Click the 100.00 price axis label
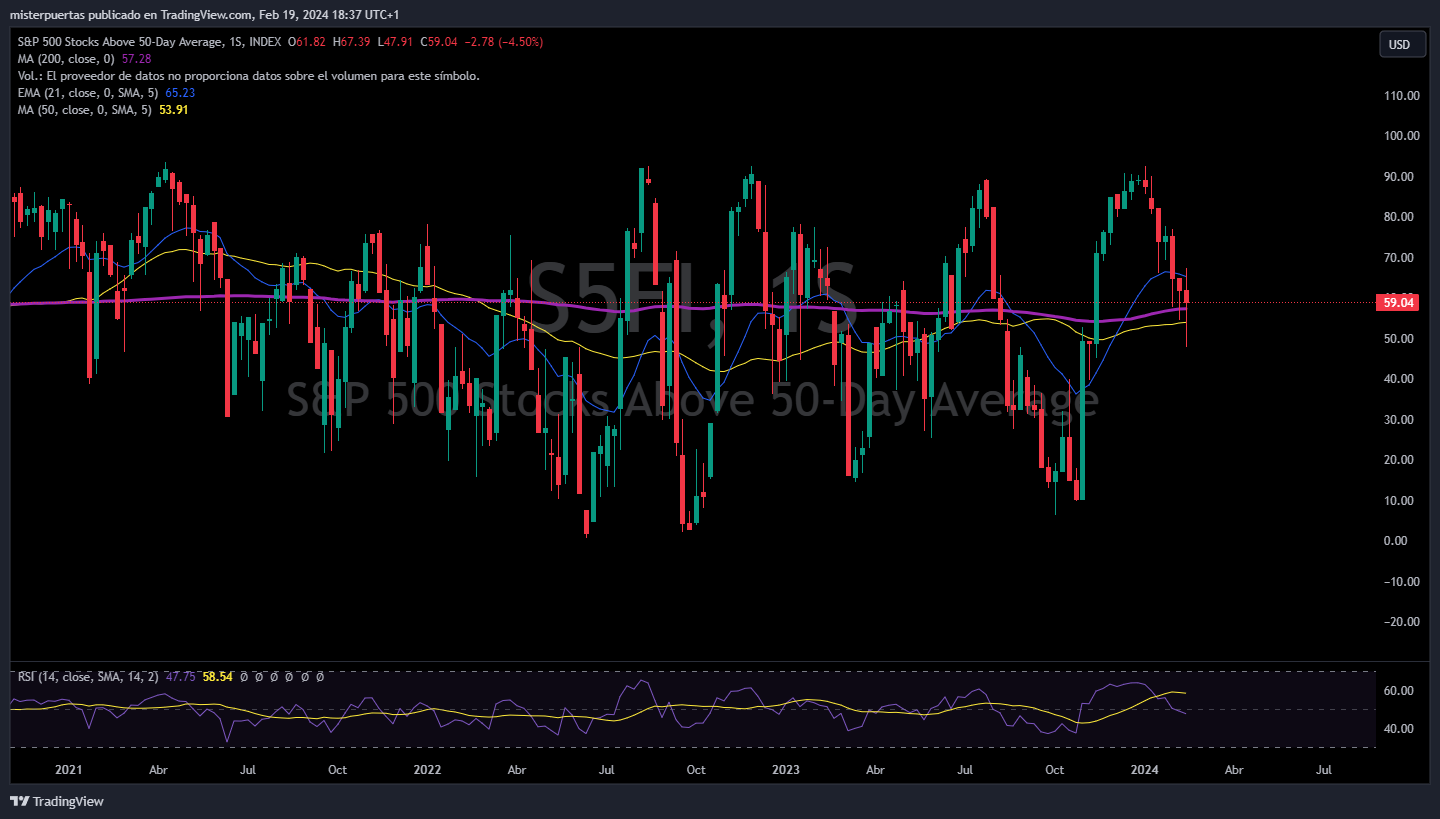 (1400, 136)
